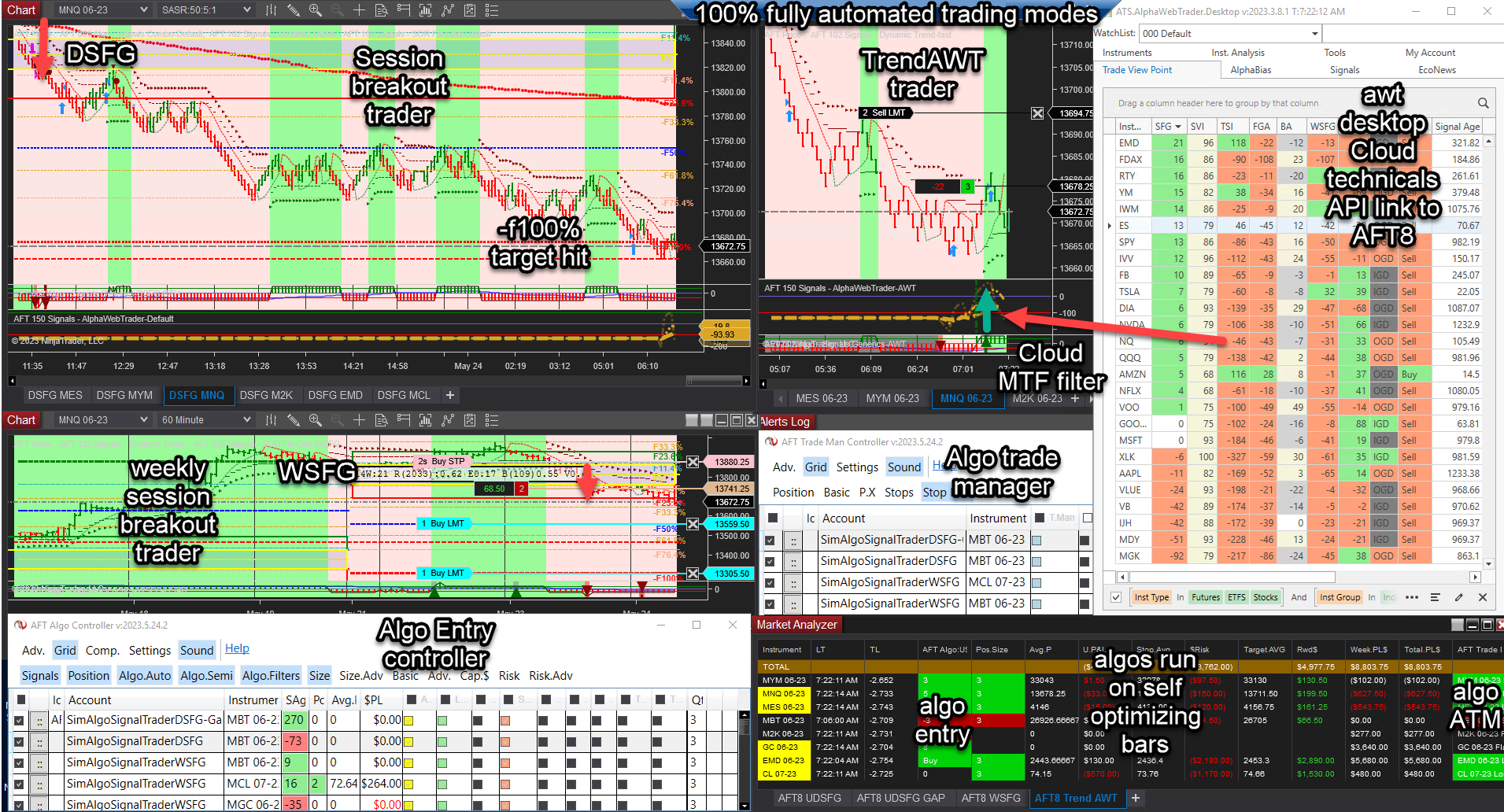This screenshot has width=1504, height=812.
Task: Click the pencil edit icon in the filter bar
Action: coord(1458,598)
